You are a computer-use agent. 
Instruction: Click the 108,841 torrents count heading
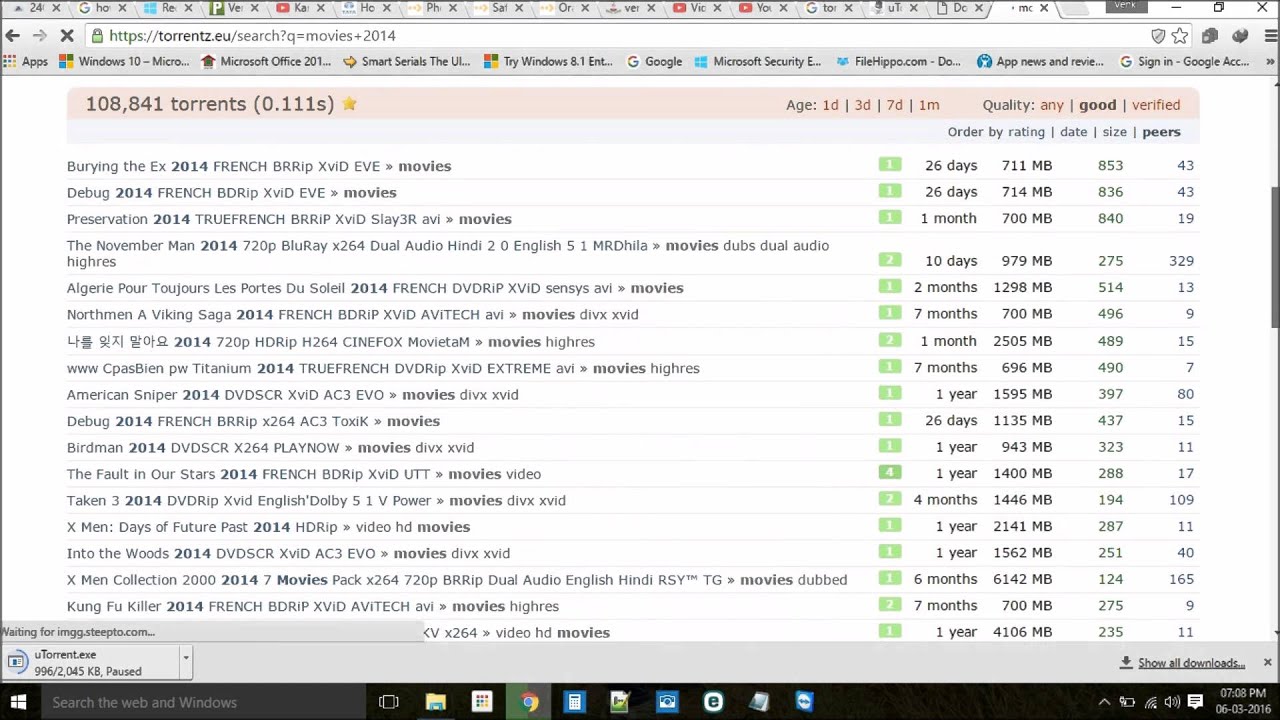209,104
